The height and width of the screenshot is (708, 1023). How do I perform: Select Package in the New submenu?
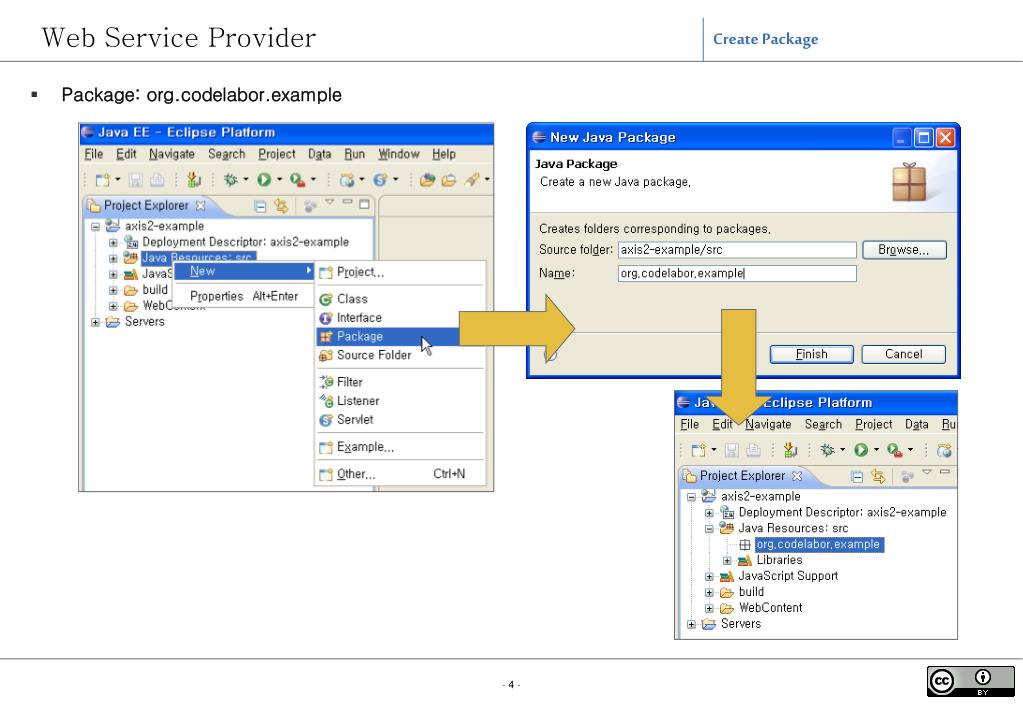pos(358,337)
